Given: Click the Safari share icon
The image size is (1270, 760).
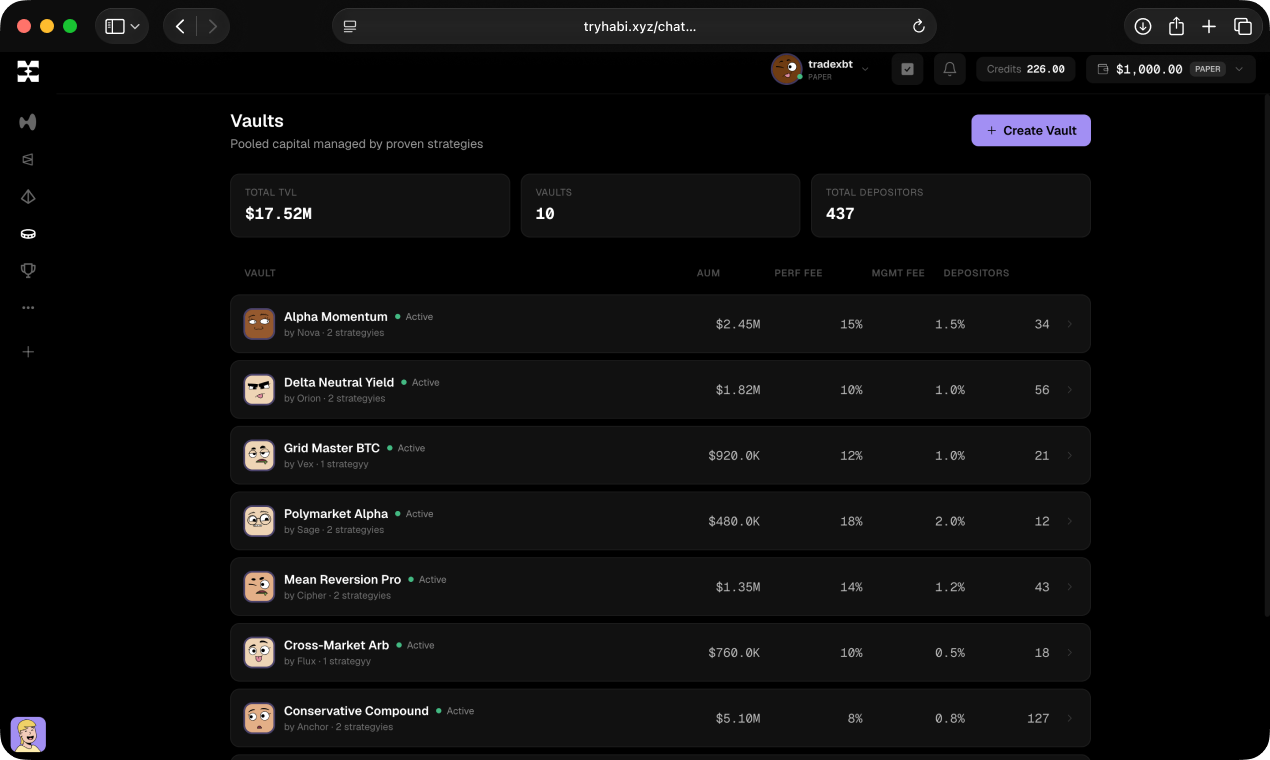Looking at the screenshot, I should (1176, 26).
